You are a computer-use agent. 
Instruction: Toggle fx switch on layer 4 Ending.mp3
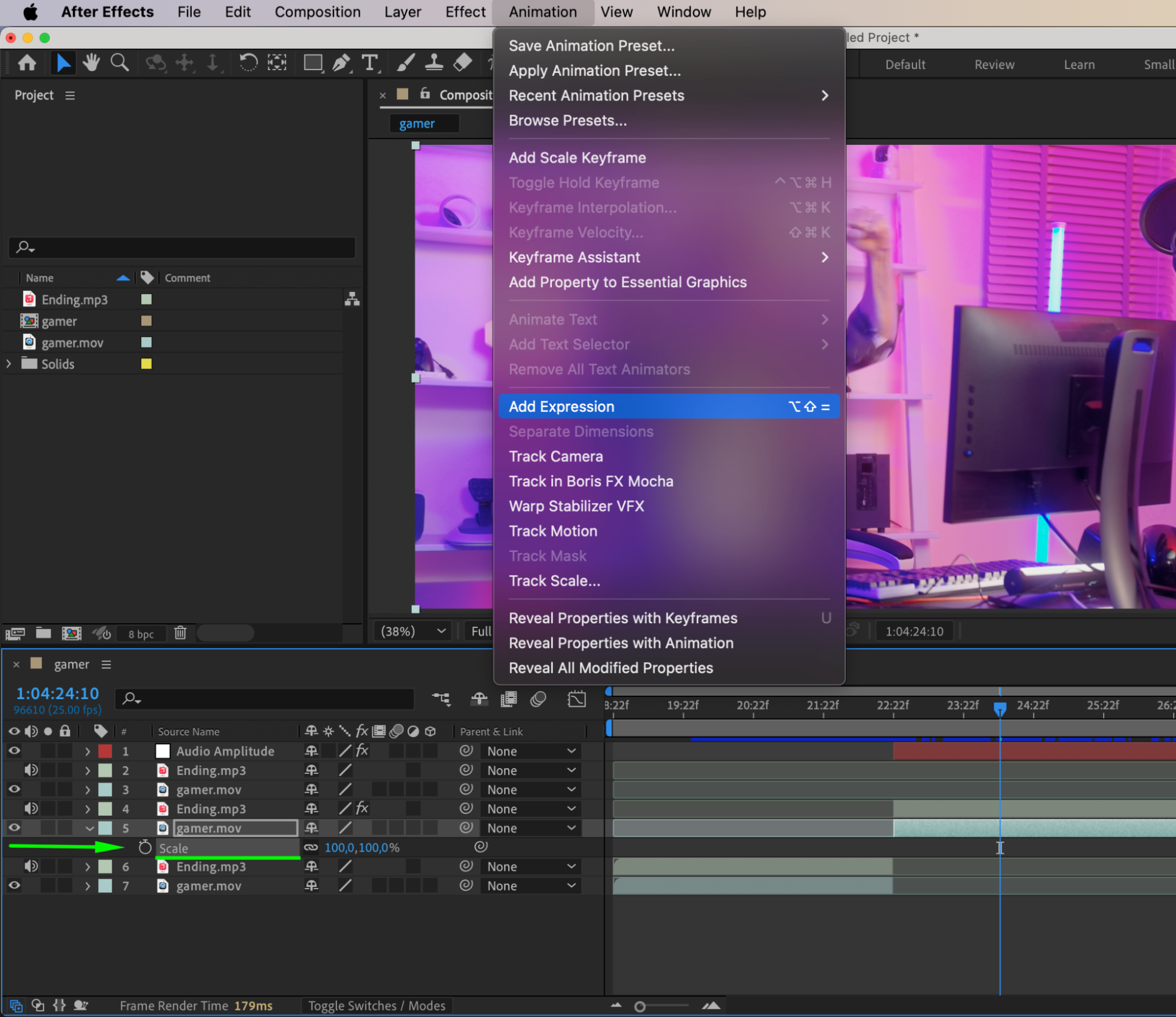(362, 808)
